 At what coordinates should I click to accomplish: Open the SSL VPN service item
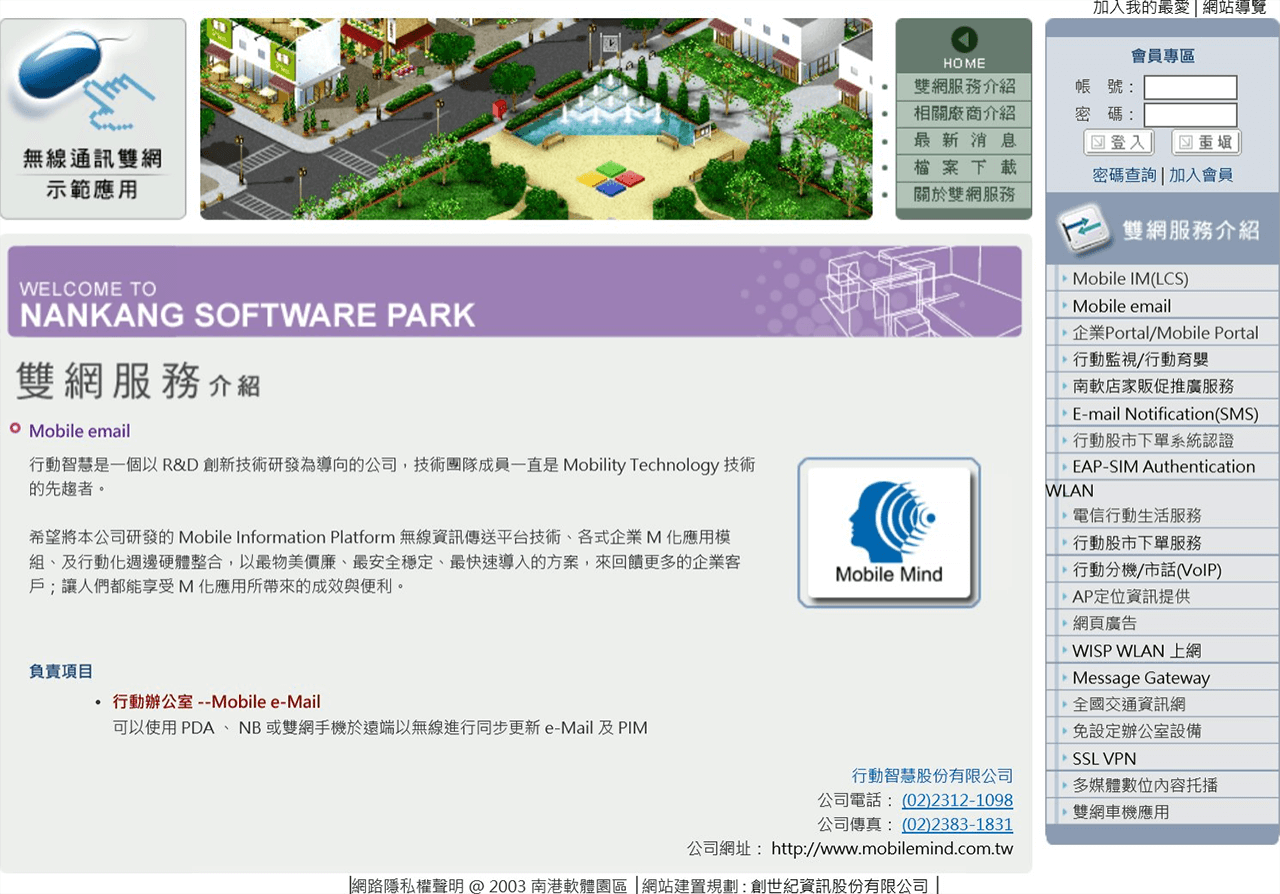[1104, 759]
